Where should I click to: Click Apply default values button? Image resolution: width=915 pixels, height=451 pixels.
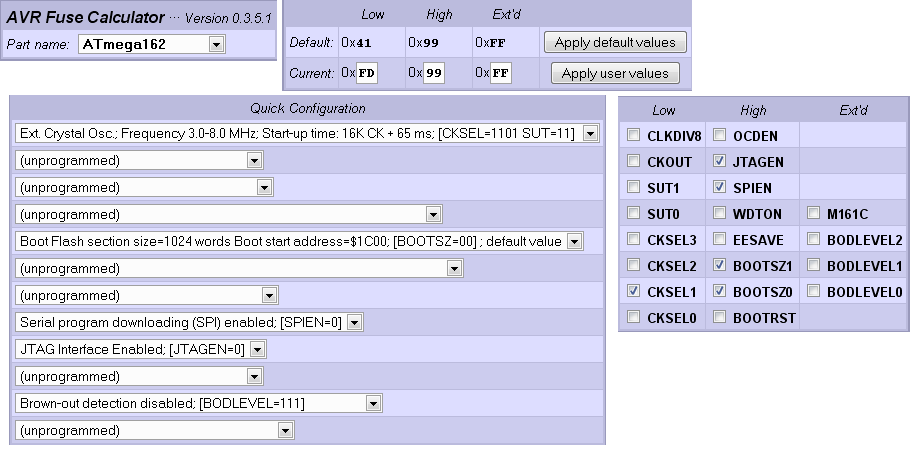click(x=615, y=43)
